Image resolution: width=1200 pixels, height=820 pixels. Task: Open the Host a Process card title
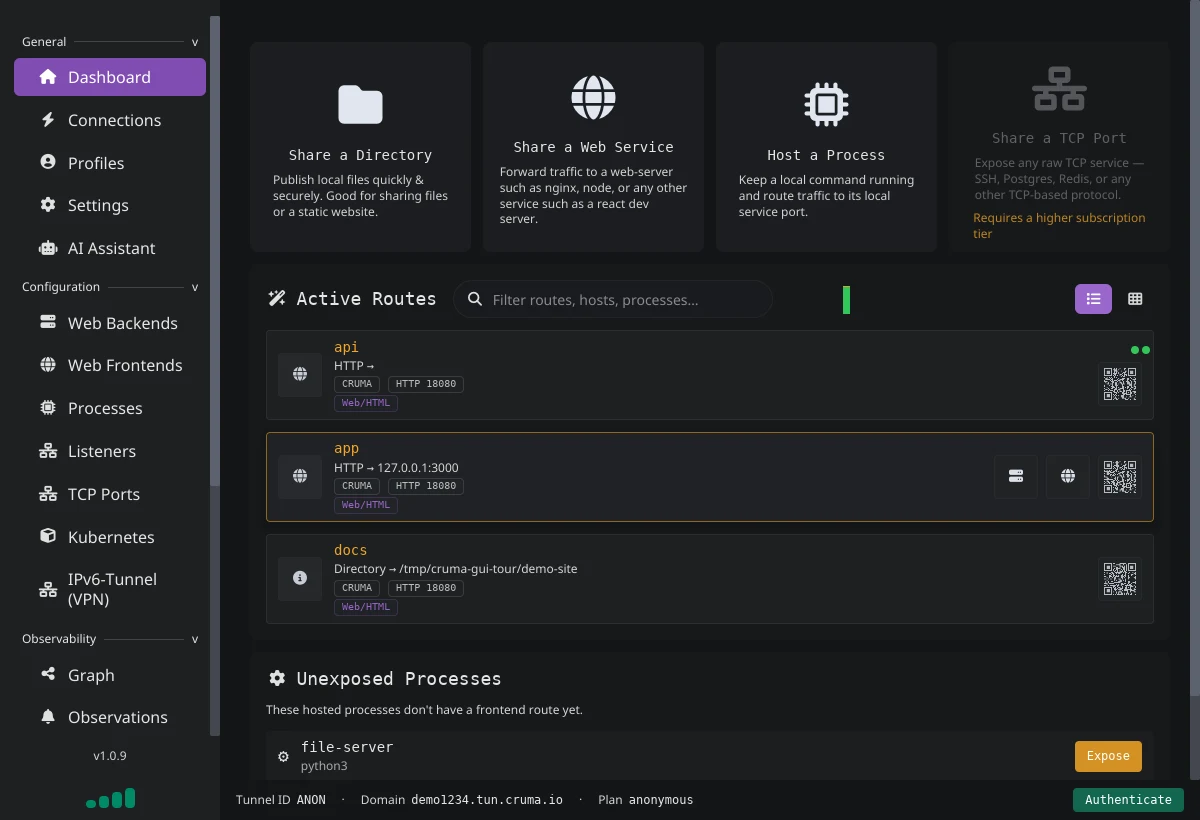826,155
